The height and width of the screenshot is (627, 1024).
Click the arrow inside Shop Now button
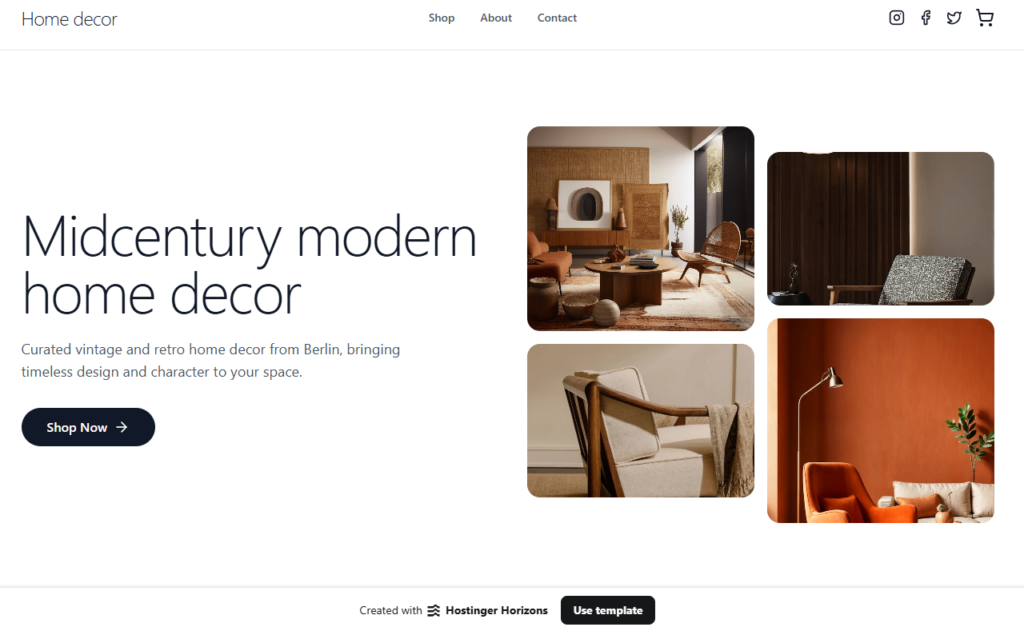(121, 427)
